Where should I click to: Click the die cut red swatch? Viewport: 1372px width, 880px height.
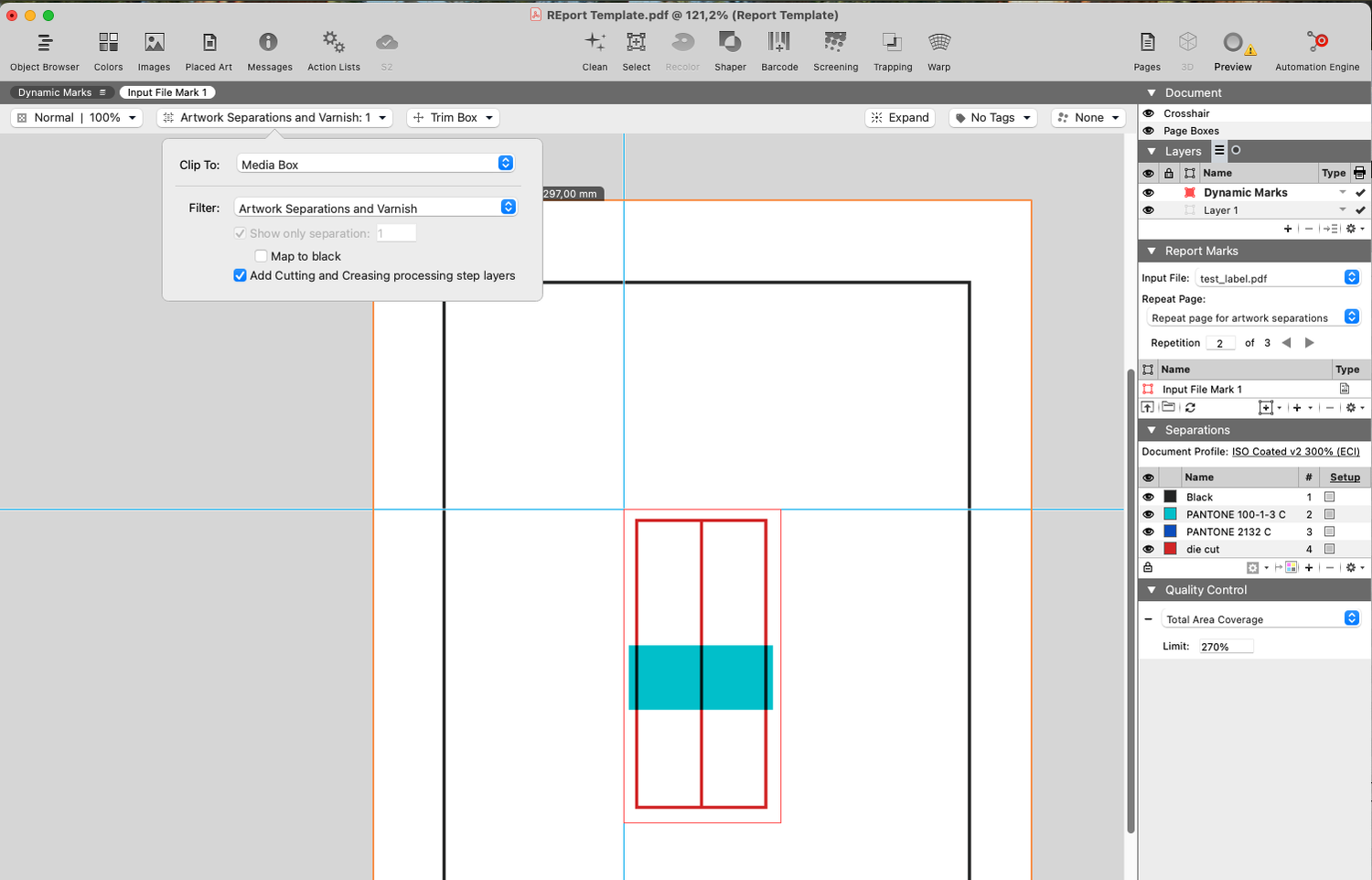tap(1170, 549)
